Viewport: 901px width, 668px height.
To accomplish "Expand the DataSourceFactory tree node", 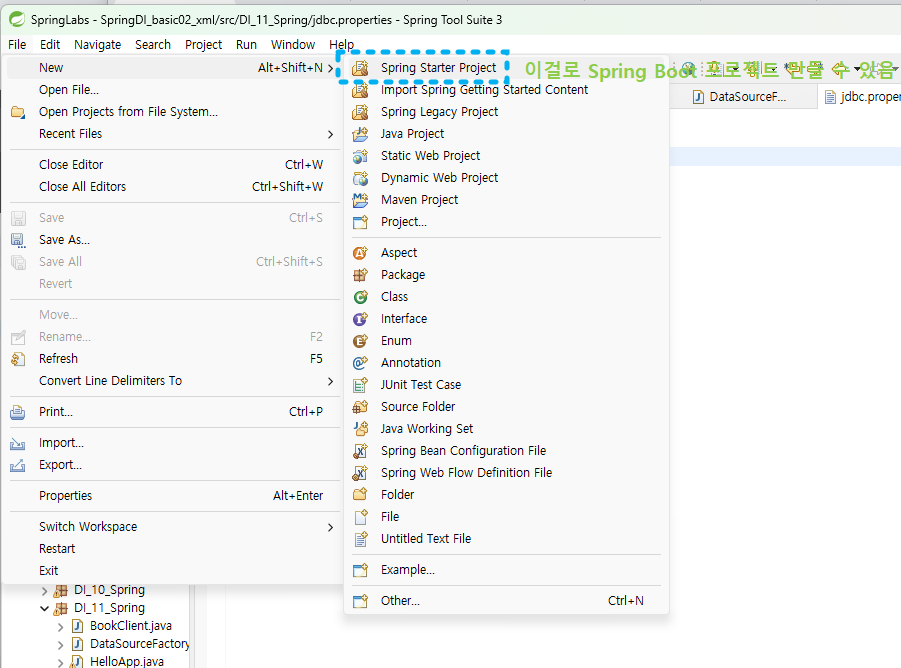I will click(61, 644).
